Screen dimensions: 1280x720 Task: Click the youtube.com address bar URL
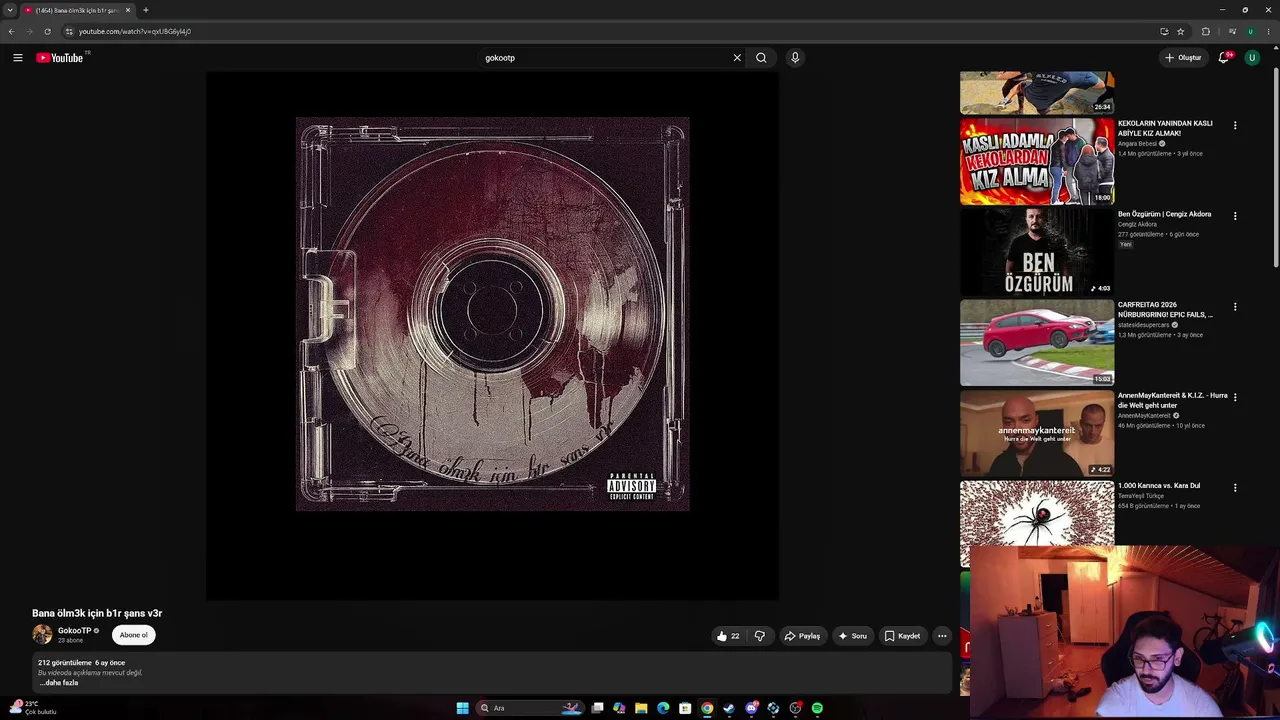tap(135, 31)
